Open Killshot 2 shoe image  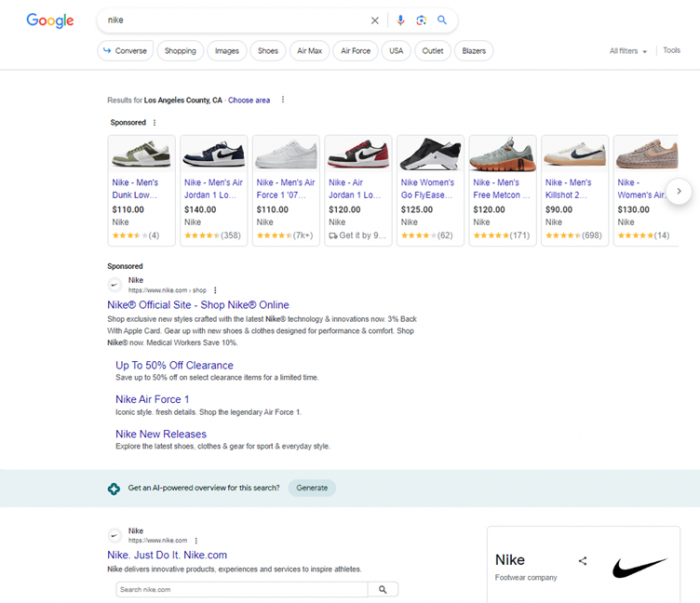tap(575, 154)
